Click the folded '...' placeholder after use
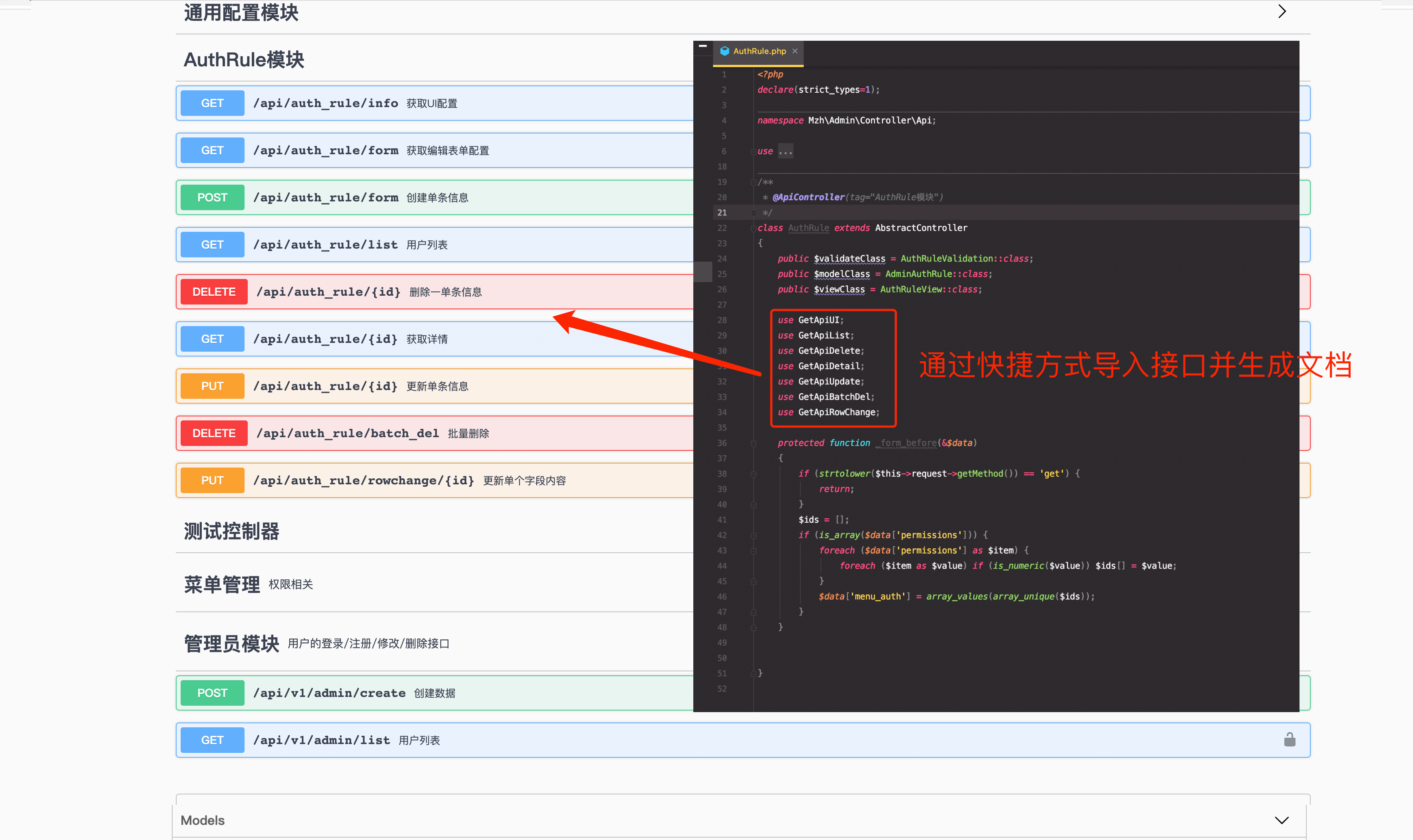1413x840 pixels. pos(786,152)
